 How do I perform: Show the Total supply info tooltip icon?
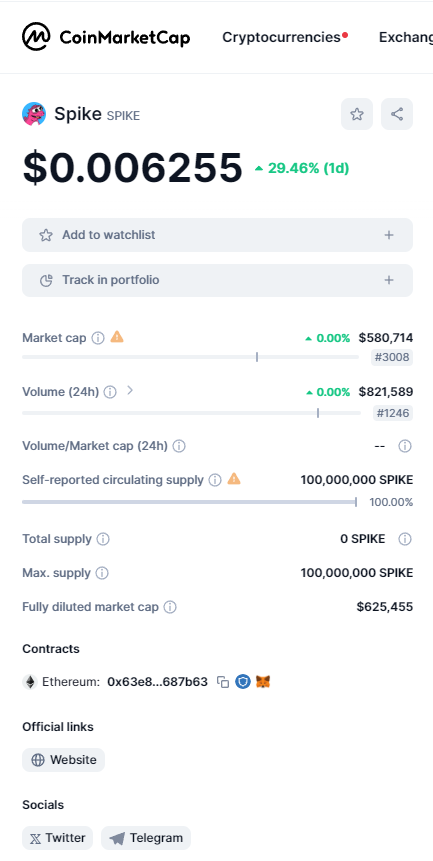[x=103, y=539]
